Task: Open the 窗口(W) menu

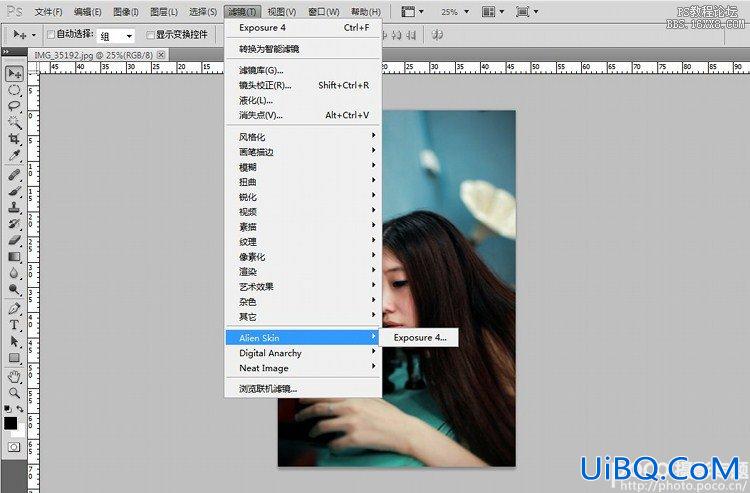Action: click(x=323, y=11)
